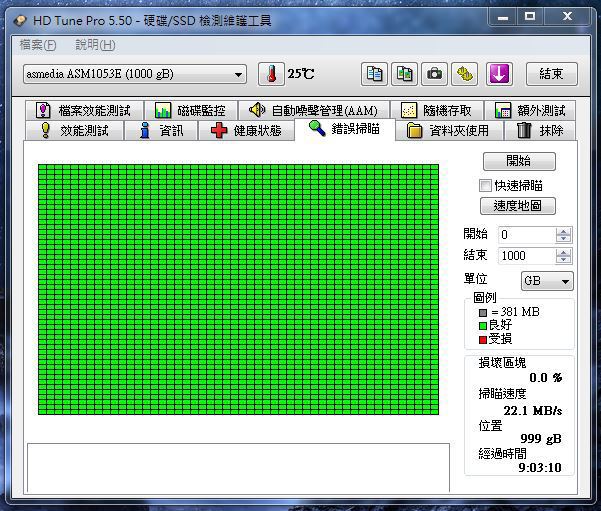Click the 結束 exit button

(552, 74)
